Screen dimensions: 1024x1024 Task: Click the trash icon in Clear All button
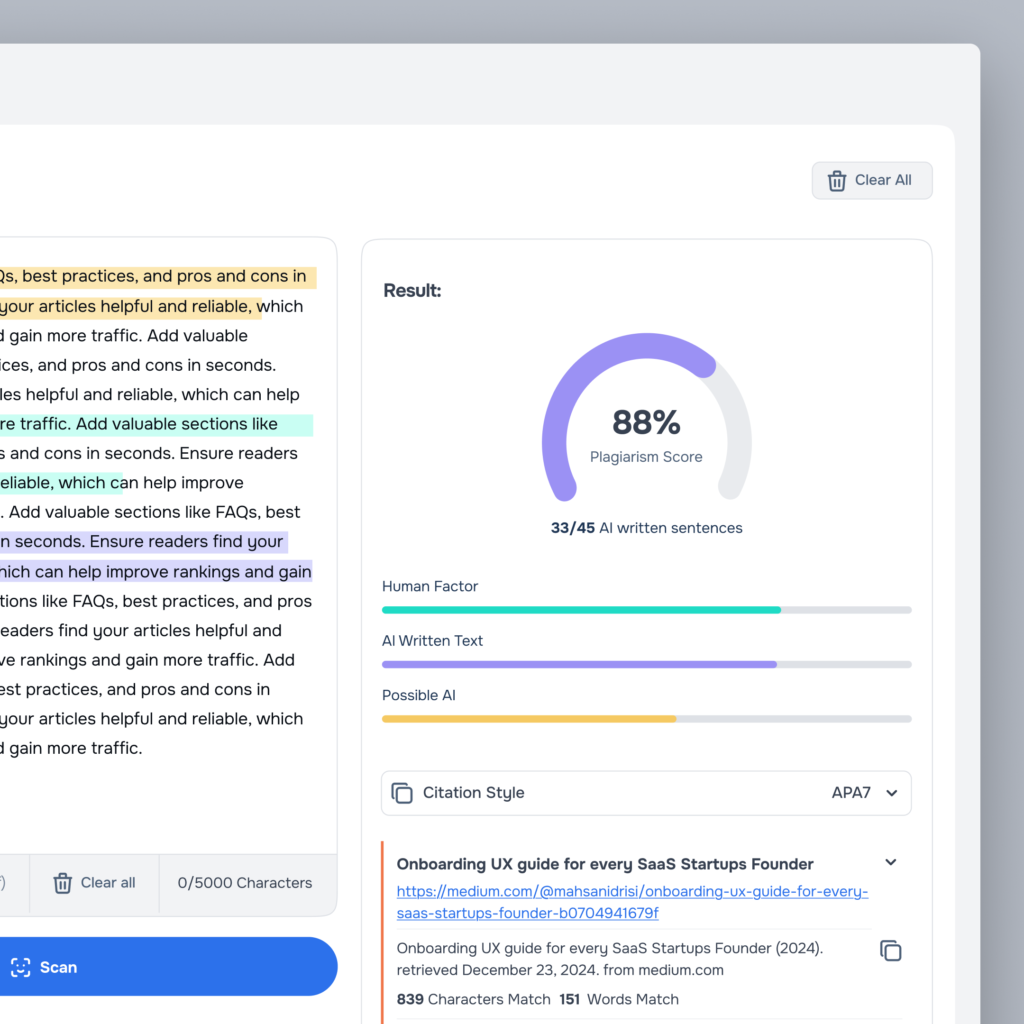pyautogui.click(x=837, y=181)
